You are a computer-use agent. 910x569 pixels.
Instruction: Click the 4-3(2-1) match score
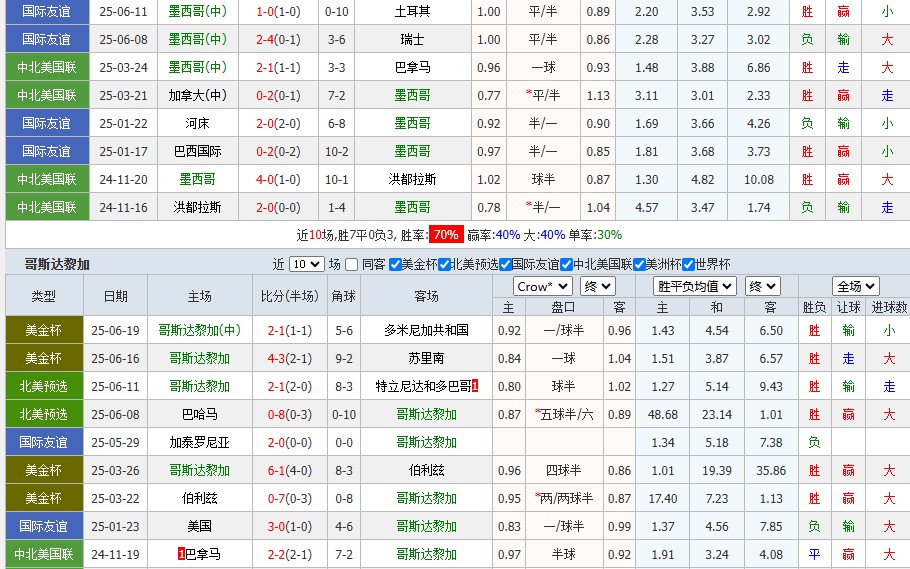(290, 358)
